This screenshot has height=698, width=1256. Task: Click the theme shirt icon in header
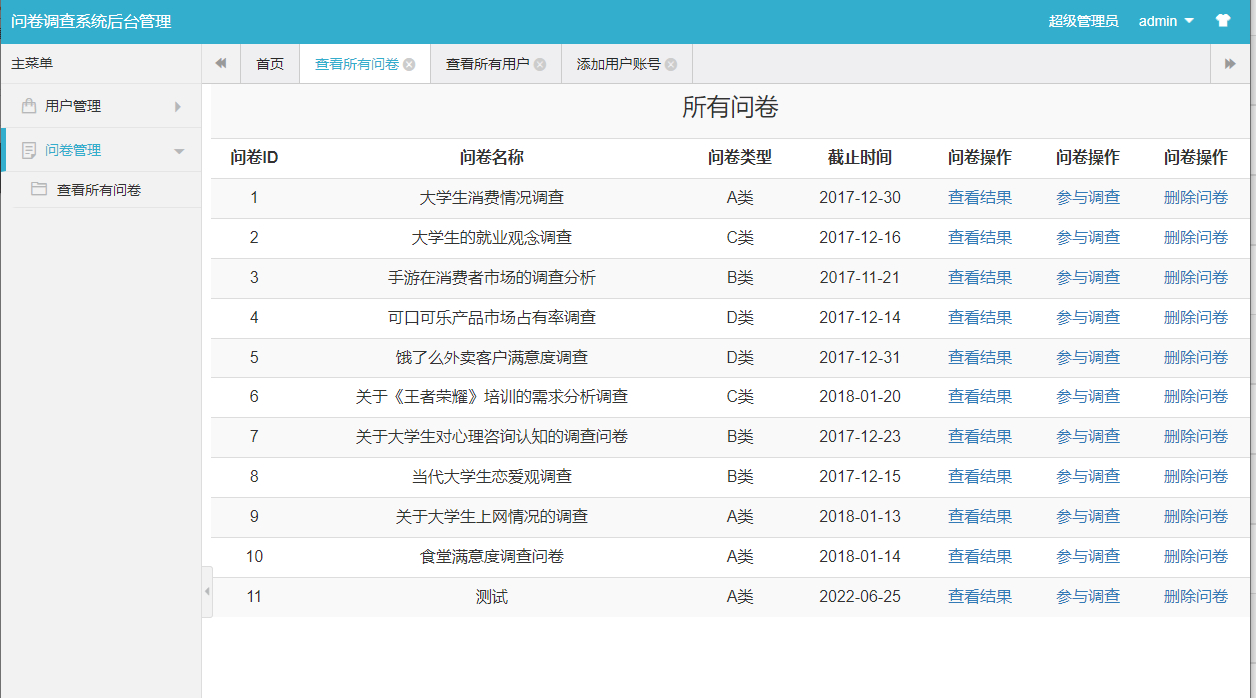(1222, 21)
